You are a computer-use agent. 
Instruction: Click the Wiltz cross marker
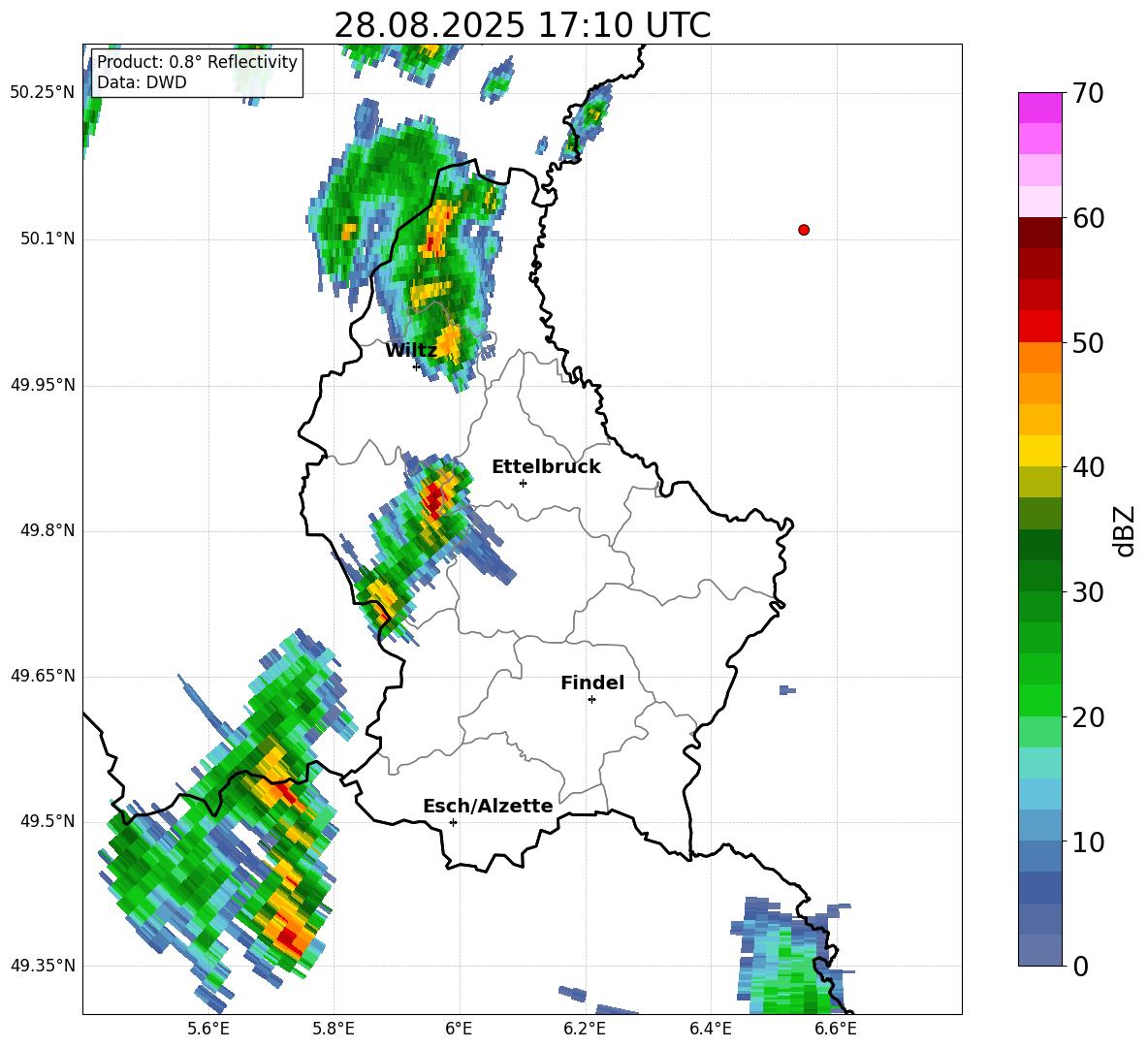tap(416, 366)
